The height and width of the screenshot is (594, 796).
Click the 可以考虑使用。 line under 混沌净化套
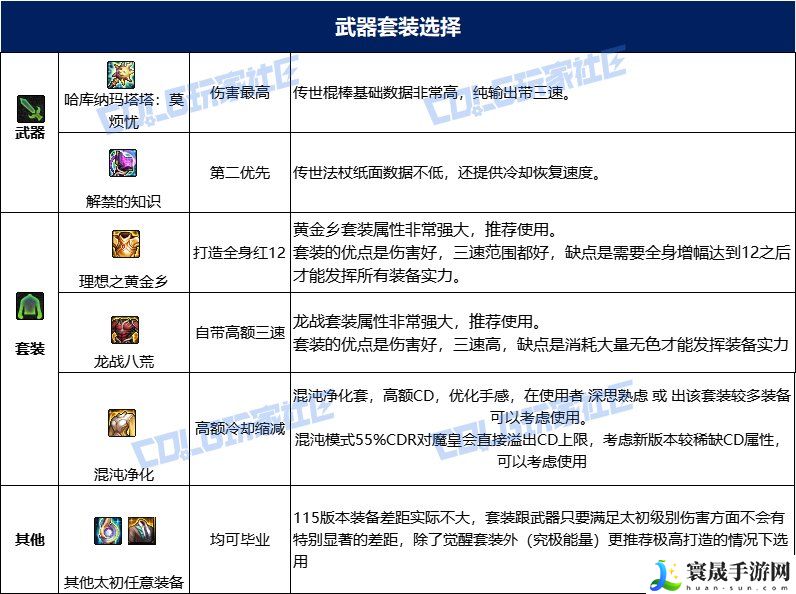coord(539,417)
